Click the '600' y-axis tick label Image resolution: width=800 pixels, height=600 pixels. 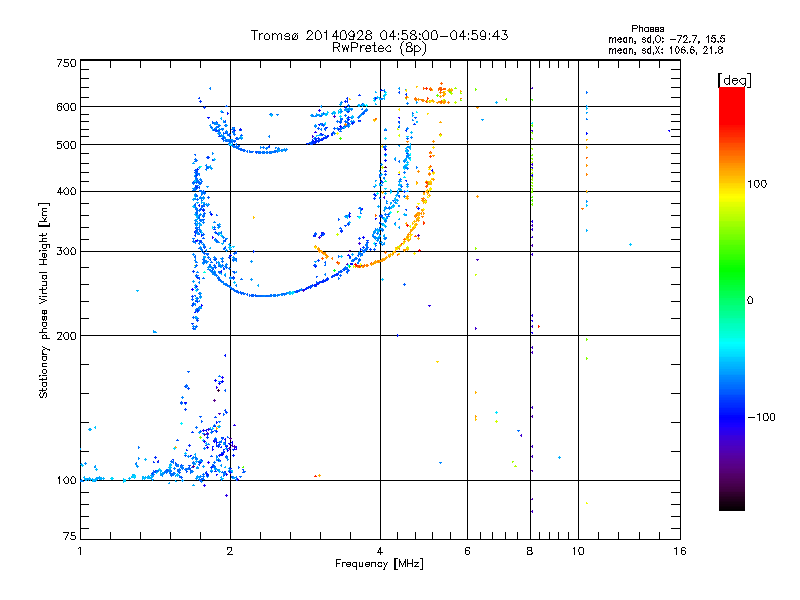(x=66, y=107)
